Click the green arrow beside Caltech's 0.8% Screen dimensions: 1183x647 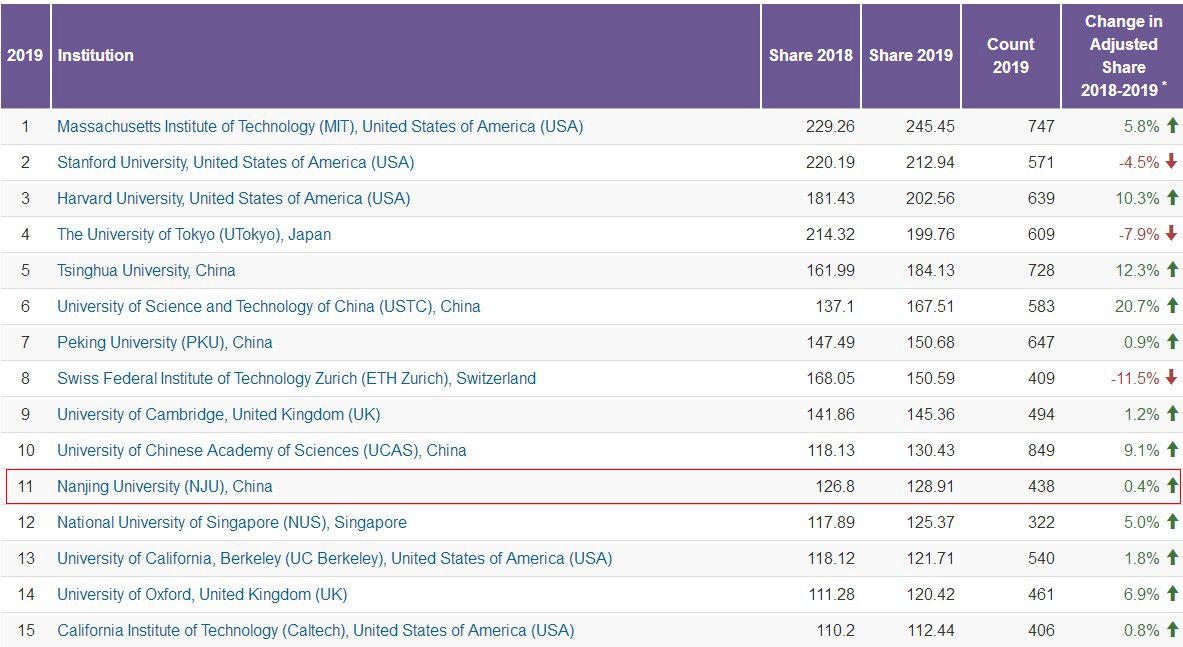coord(1171,630)
